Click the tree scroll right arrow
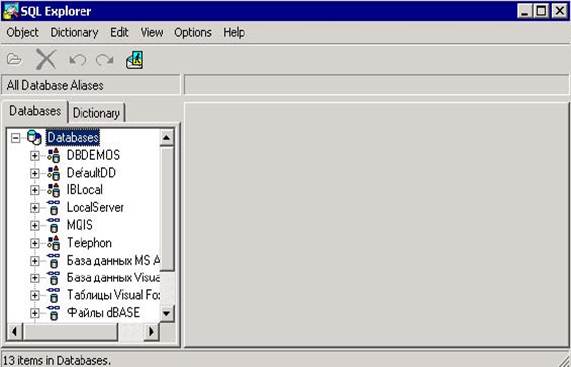The image size is (571, 367). coord(151,331)
